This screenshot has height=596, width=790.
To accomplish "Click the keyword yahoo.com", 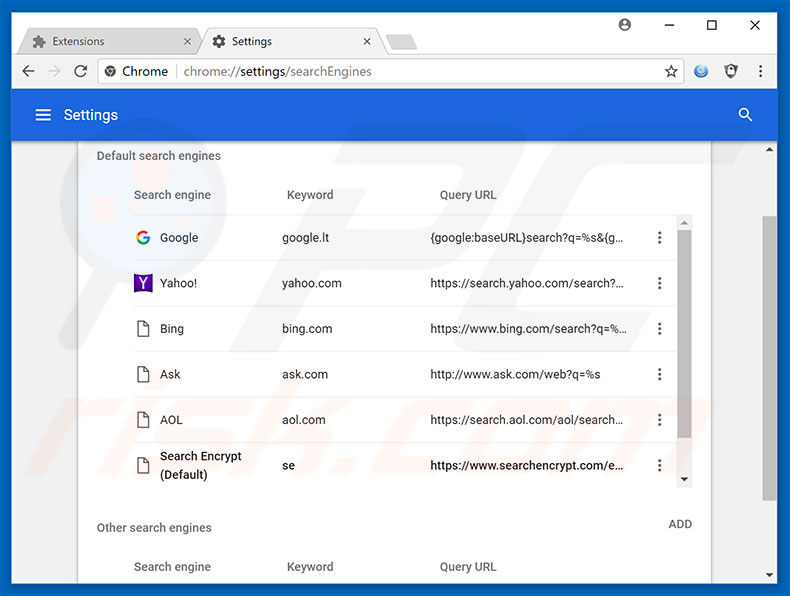I will (311, 283).
